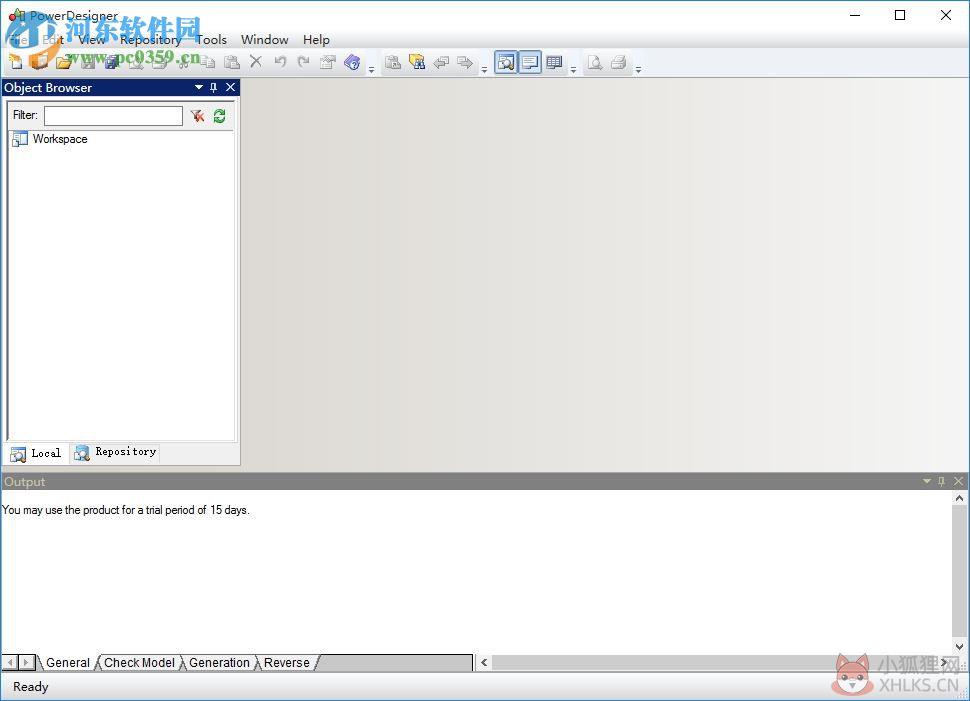970x701 pixels.
Task: Click the Print toolbar icon
Action: 619,62
